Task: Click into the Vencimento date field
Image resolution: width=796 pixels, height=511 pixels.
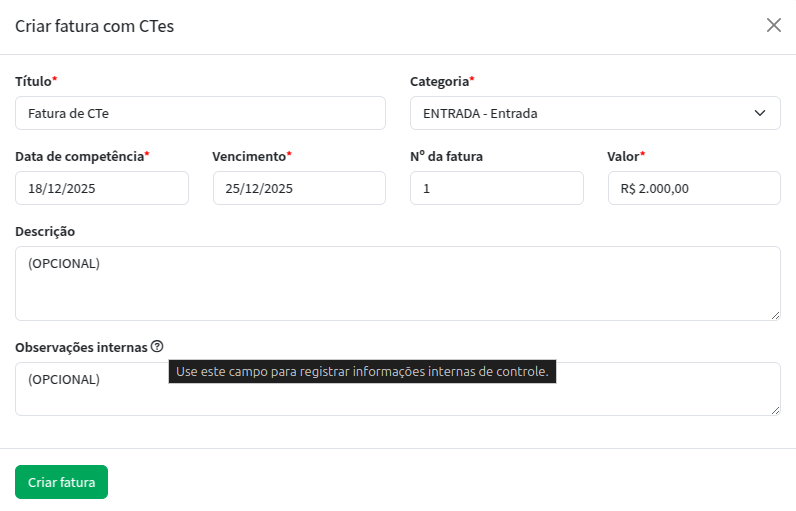Action: (299, 188)
